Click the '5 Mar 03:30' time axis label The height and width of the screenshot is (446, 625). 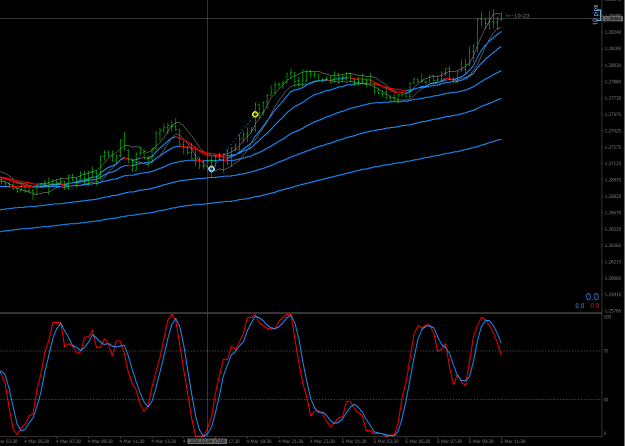tap(387, 442)
